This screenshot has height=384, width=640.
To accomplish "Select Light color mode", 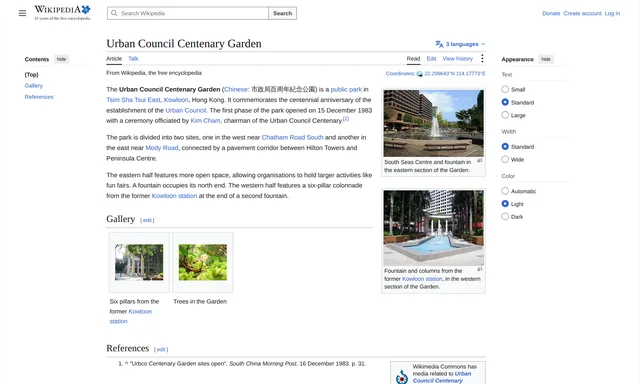I will [505, 204].
